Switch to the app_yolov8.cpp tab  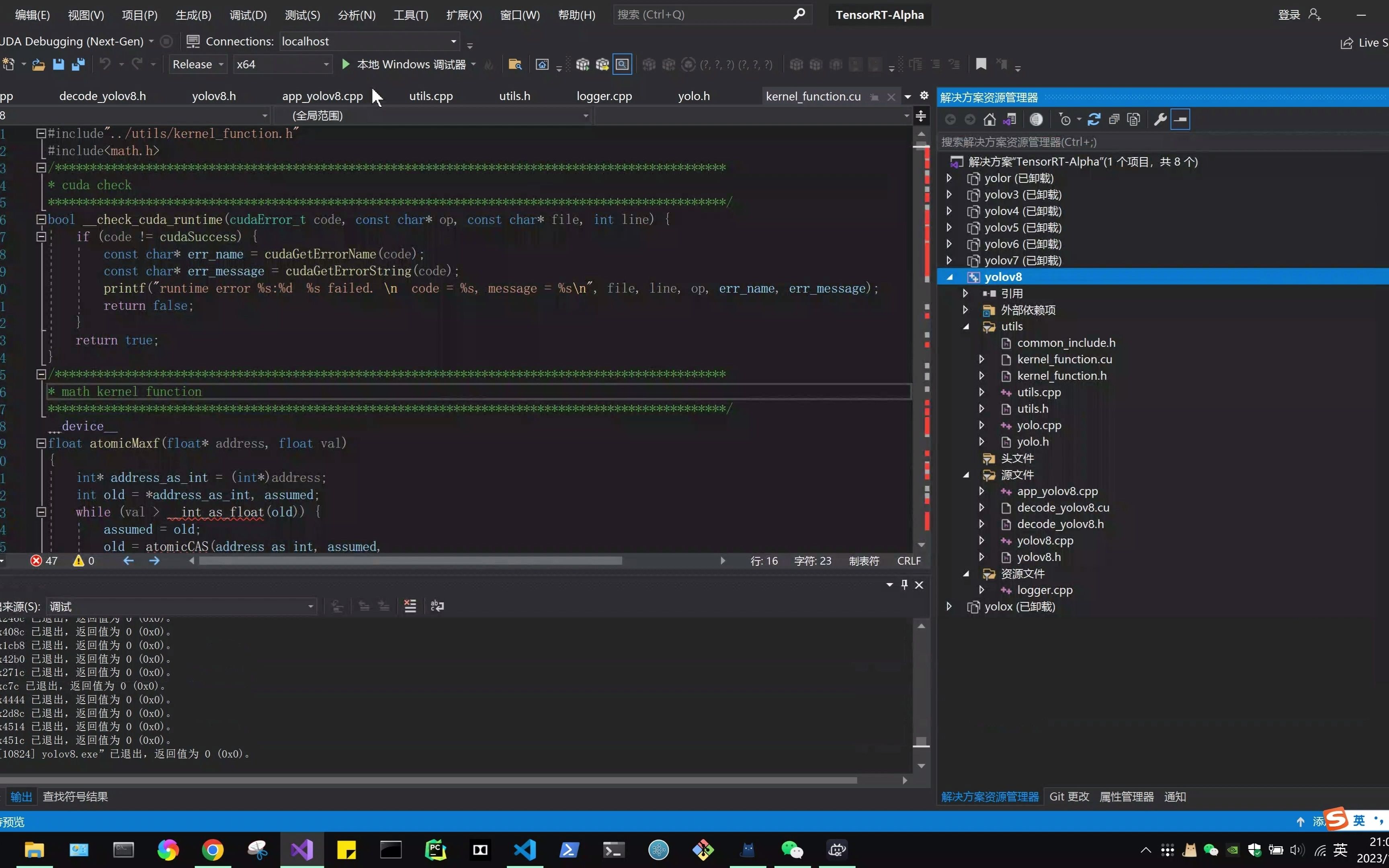click(322, 96)
